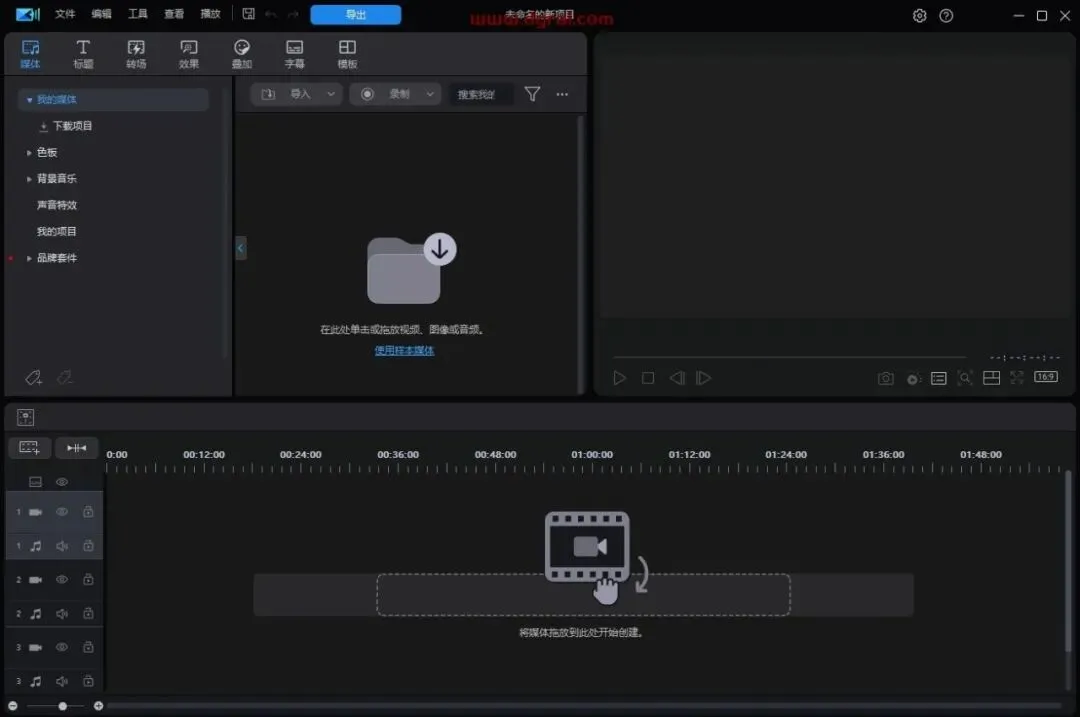This screenshot has width=1080, height=717.
Task: Select 声音特效 (Sound Effects) in the tree
Action: coord(56,205)
